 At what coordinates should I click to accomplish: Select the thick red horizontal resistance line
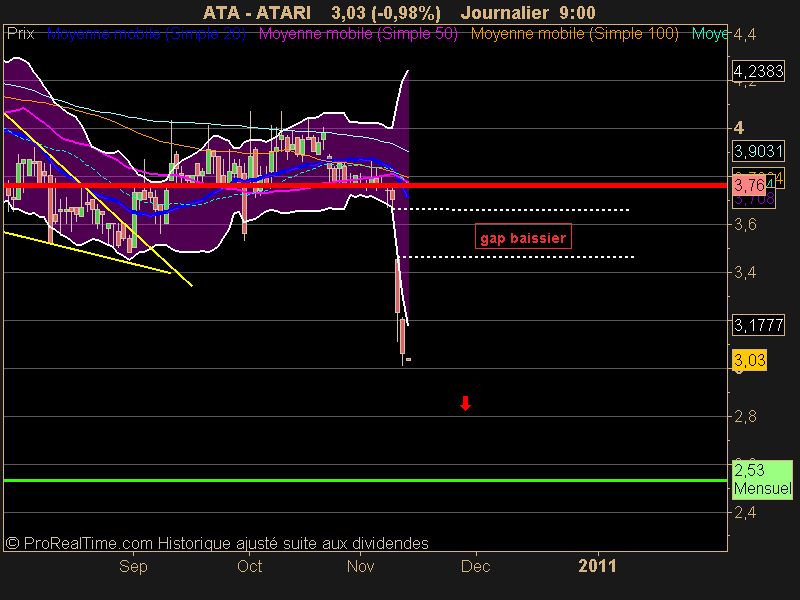(365, 185)
